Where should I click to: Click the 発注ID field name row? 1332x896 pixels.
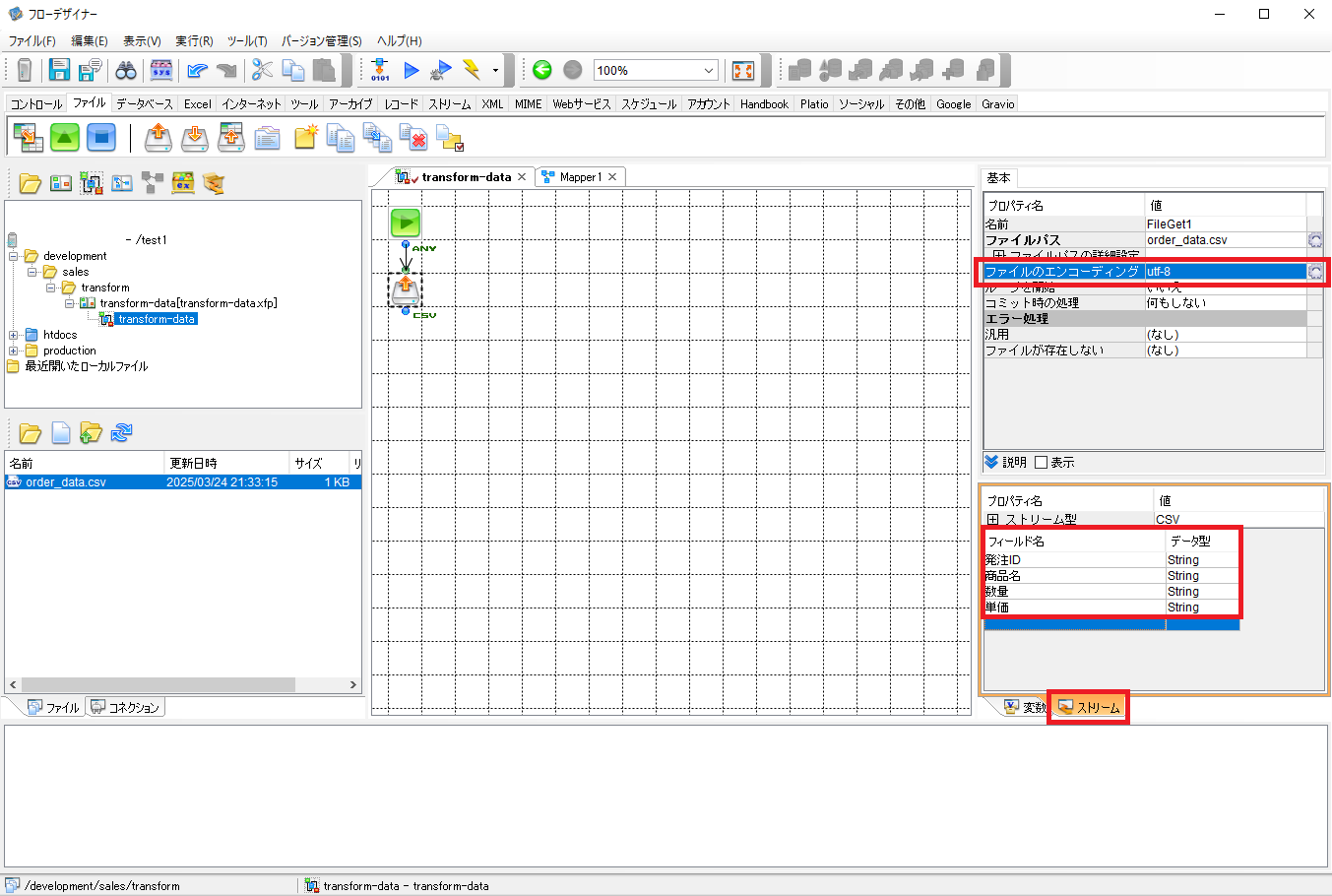tap(1074, 560)
